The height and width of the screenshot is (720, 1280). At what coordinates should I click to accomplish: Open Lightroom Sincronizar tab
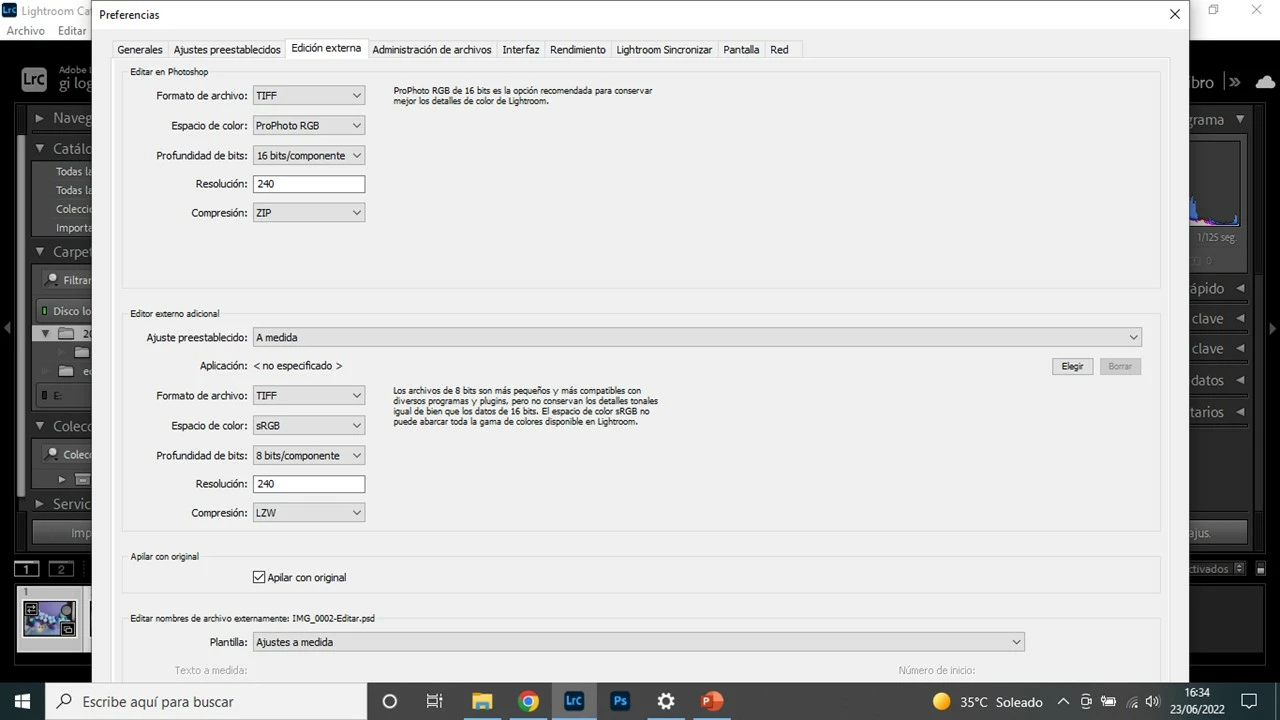(x=664, y=49)
